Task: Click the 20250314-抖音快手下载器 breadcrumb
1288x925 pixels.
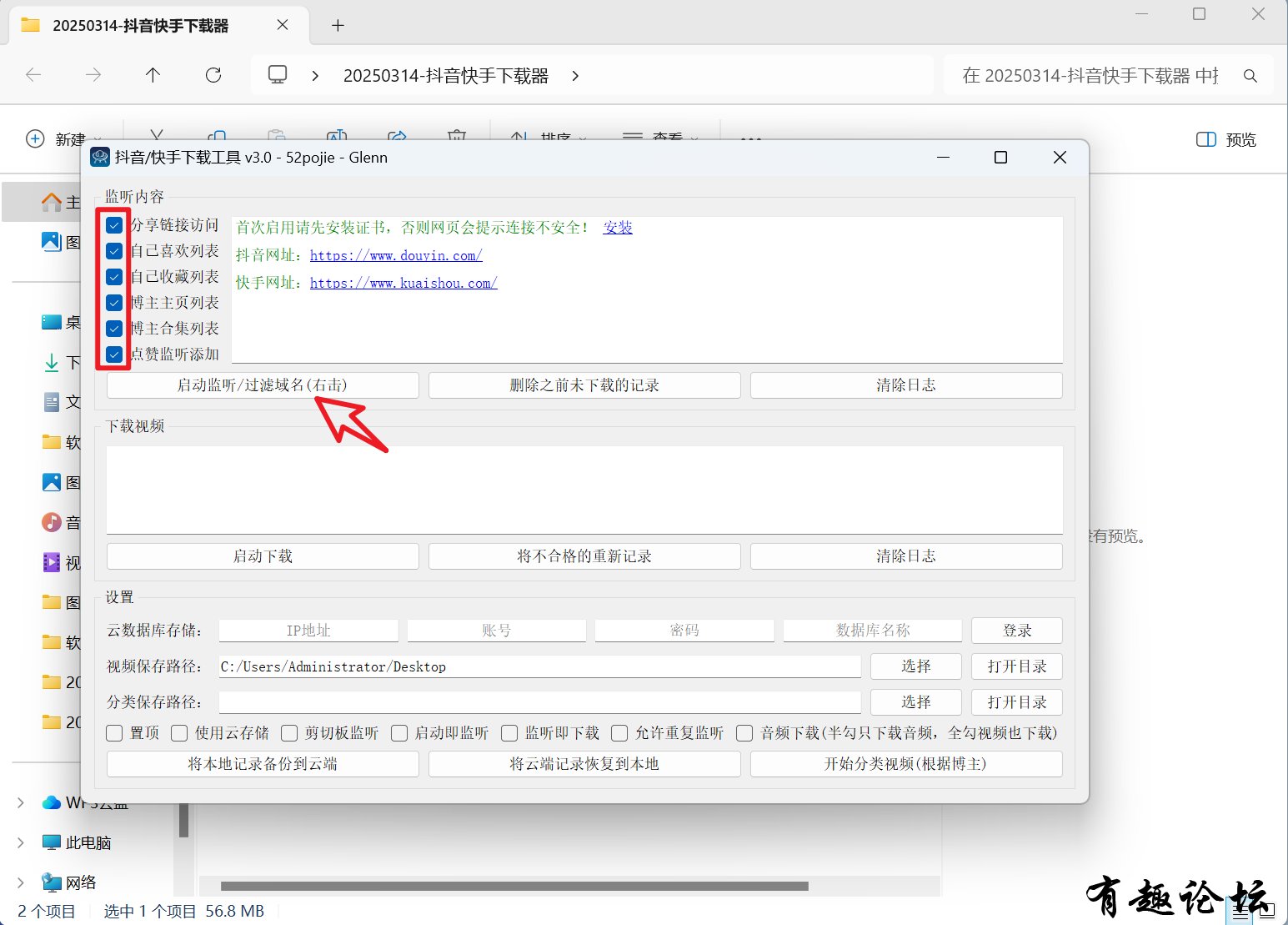Action: point(446,76)
